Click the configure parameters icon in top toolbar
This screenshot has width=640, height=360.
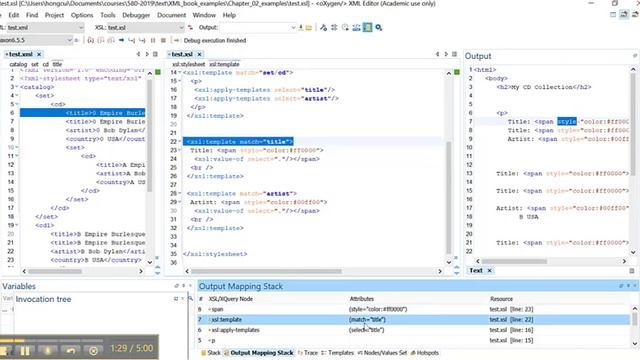click(323, 27)
